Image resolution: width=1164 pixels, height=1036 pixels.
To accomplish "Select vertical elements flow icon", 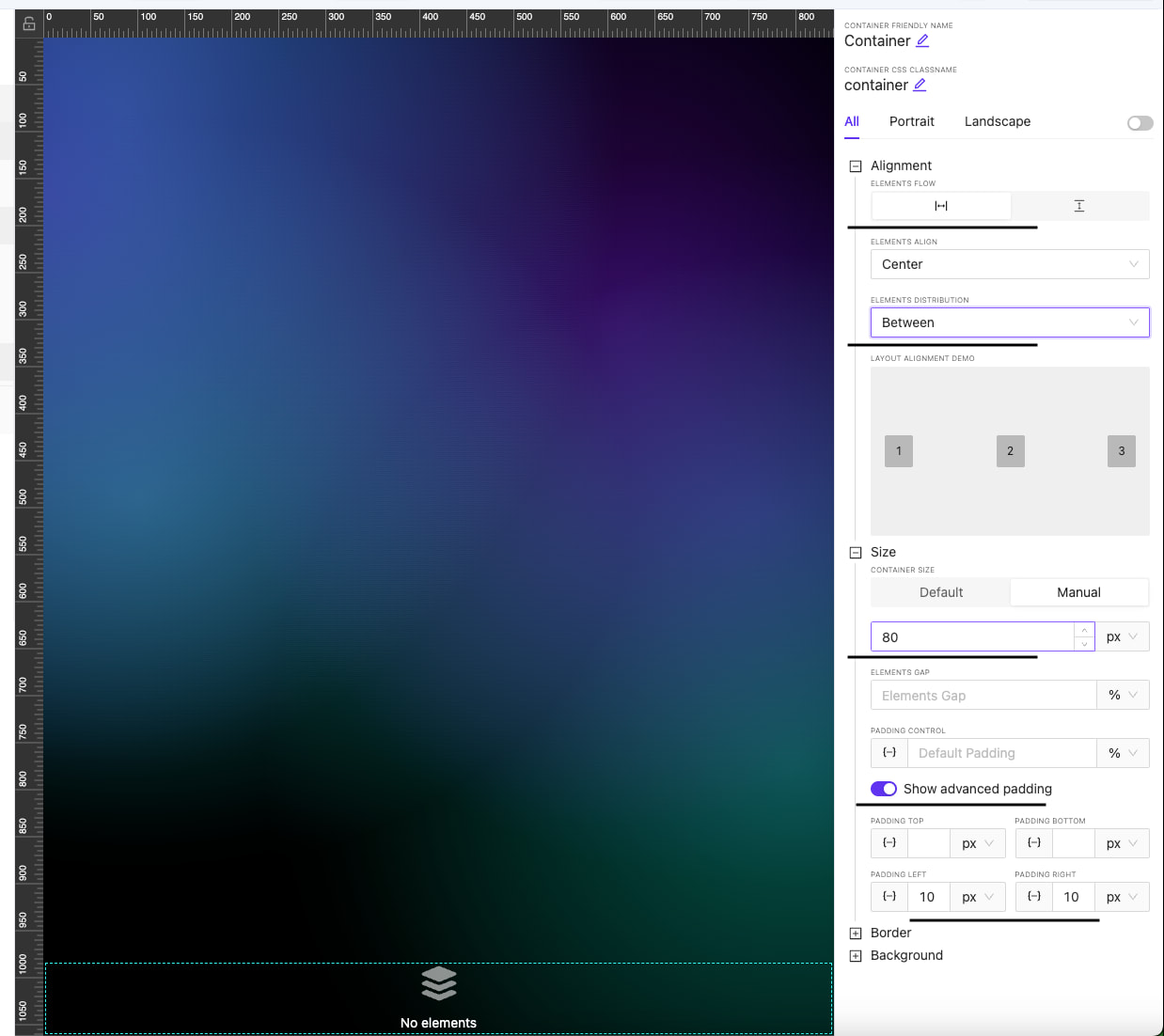I will click(1078, 206).
